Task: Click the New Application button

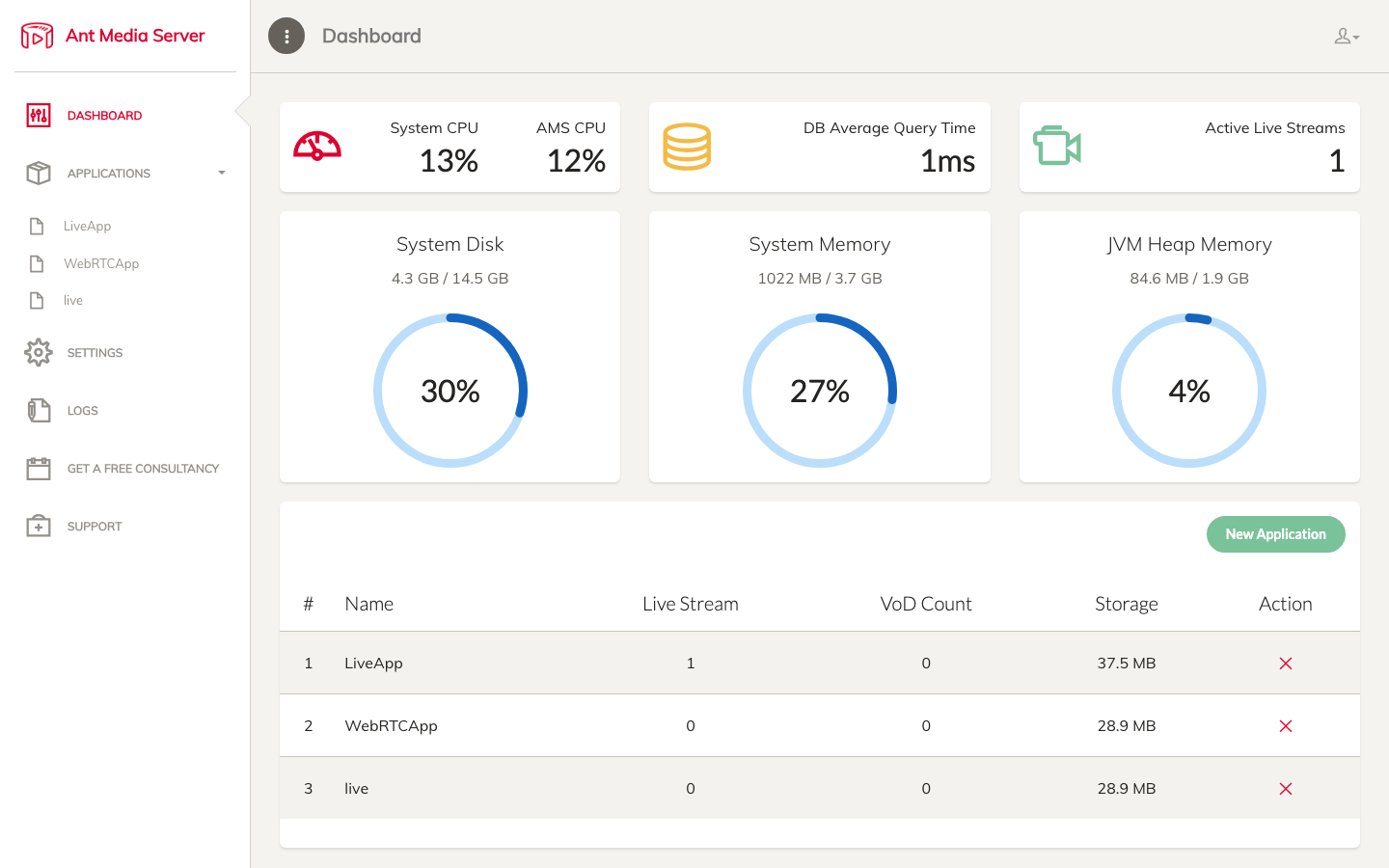Action: point(1276,534)
